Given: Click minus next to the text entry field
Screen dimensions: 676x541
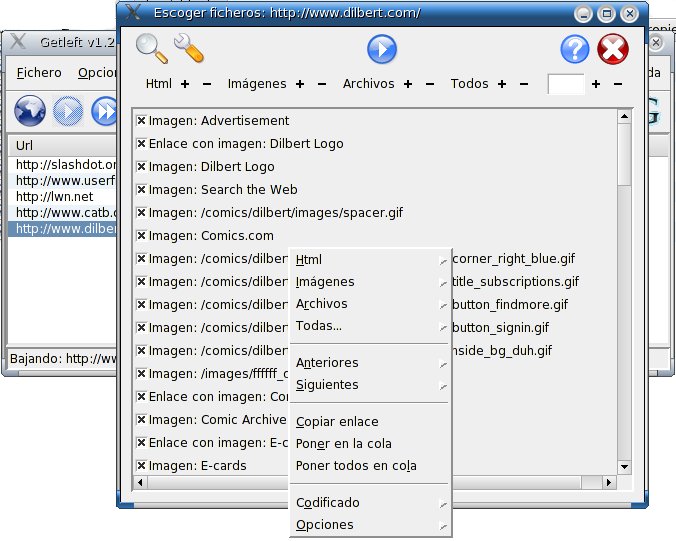Looking at the screenshot, I should coord(618,84).
